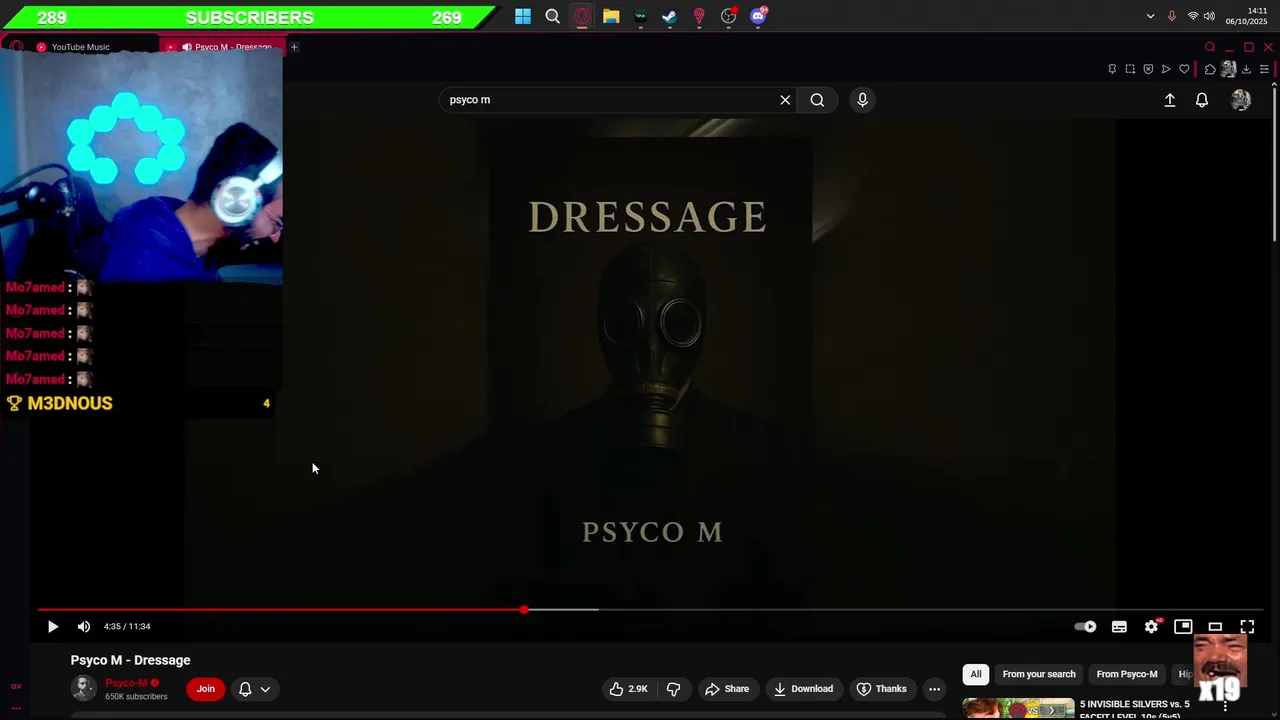Open the three-dot more actions menu
Viewport: 1280px width, 720px height.
934,689
